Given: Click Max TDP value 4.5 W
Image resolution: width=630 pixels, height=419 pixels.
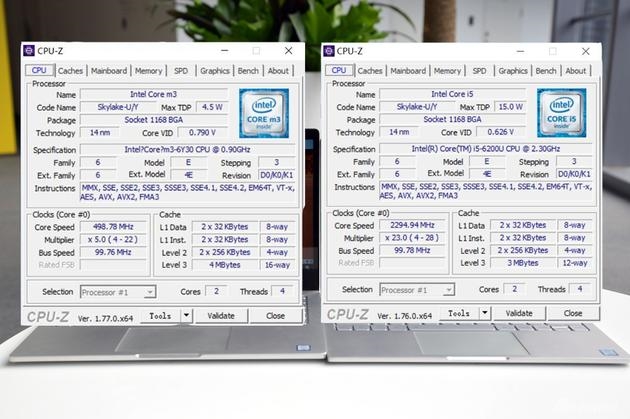Looking at the screenshot, I should click(212, 107).
